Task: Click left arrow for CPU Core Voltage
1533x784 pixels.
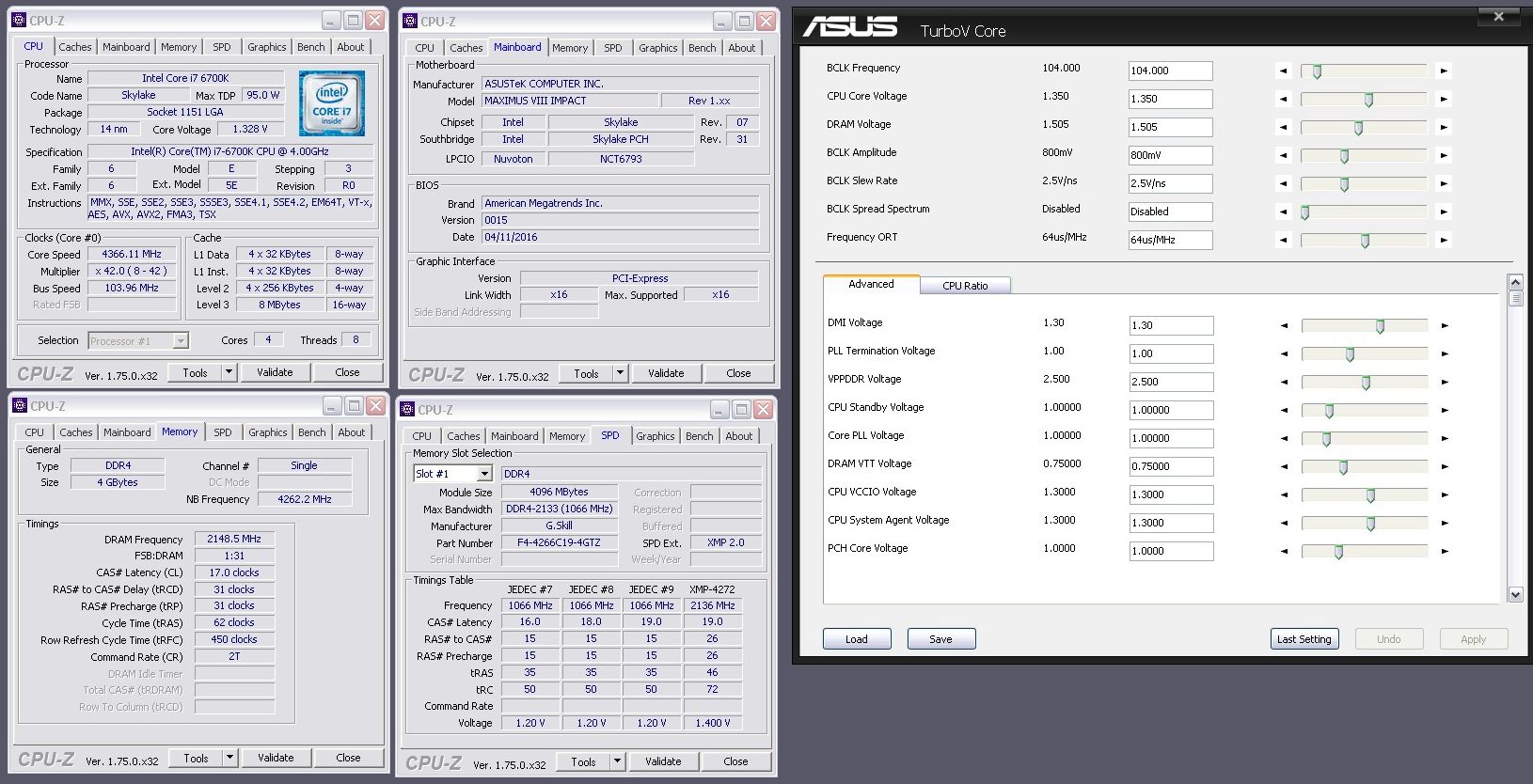Action: [x=1283, y=99]
